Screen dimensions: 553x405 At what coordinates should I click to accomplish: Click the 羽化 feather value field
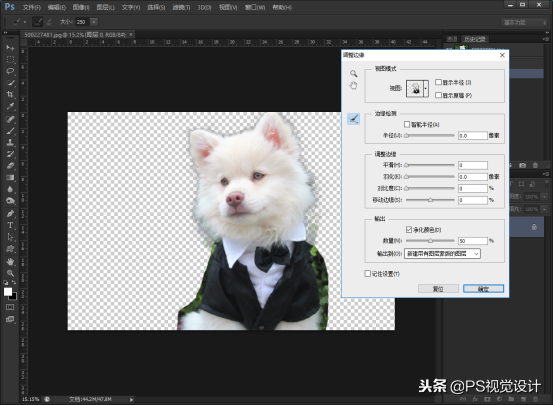point(473,177)
